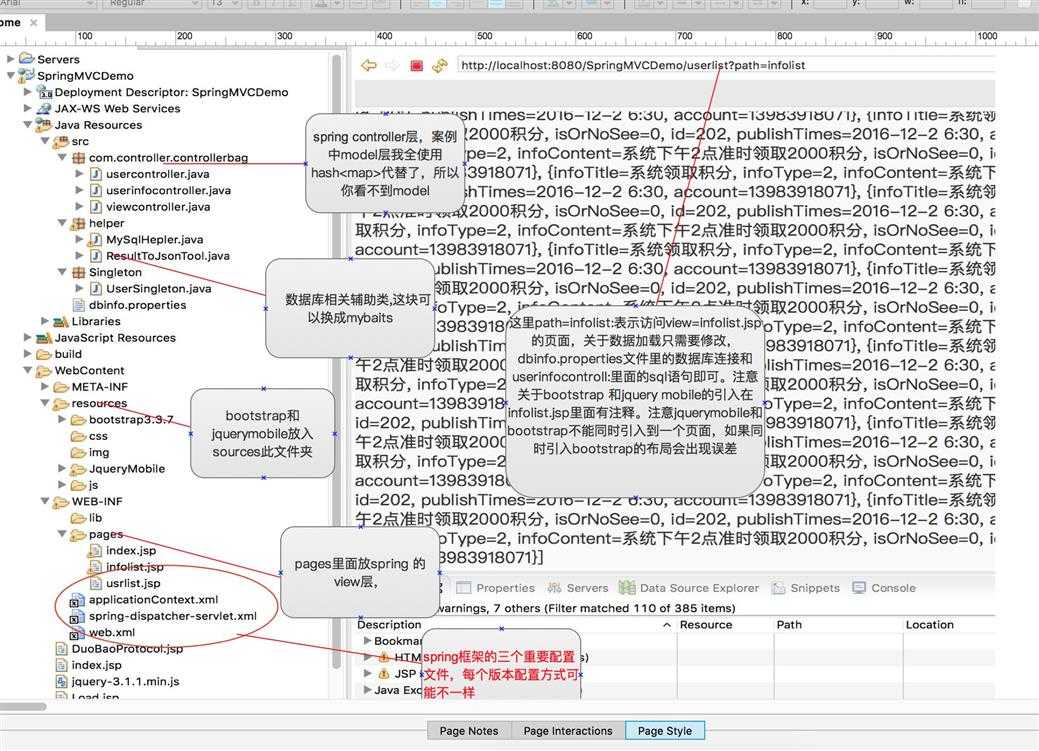
Task: Expand the bootstrap3.3.7 folder
Action: 62,420
